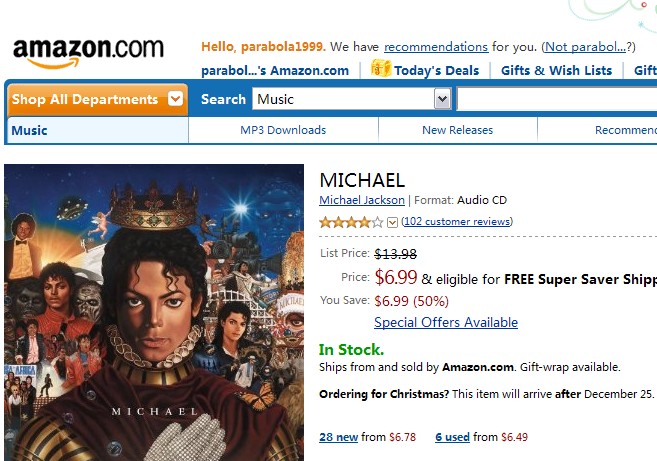The width and height of the screenshot is (657, 461).
Task: Open the recommendations link
Action: point(436,46)
